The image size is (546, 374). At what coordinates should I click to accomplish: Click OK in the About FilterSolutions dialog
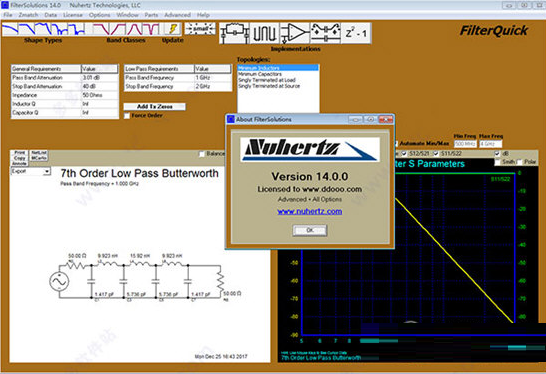[x=310, y=230]
